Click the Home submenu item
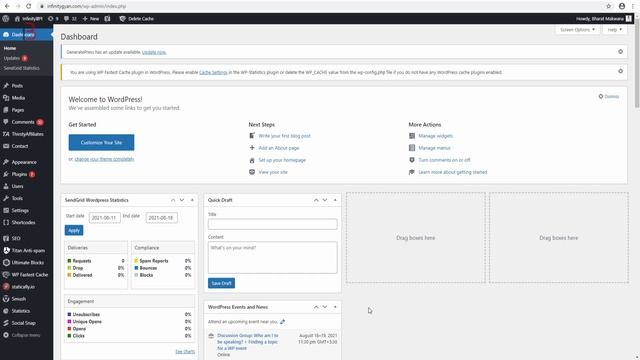 [10, 48]
